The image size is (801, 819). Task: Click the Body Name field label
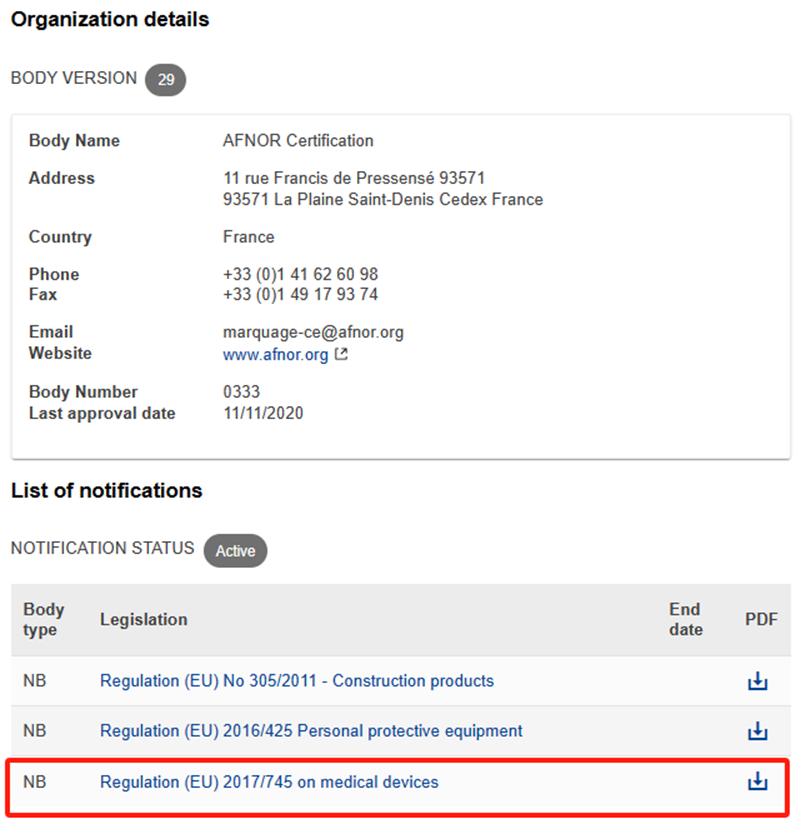coord(74,141)
